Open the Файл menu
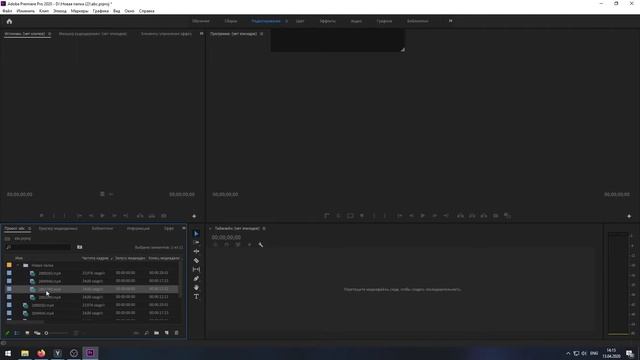640x360 pixels. [7, 11]
